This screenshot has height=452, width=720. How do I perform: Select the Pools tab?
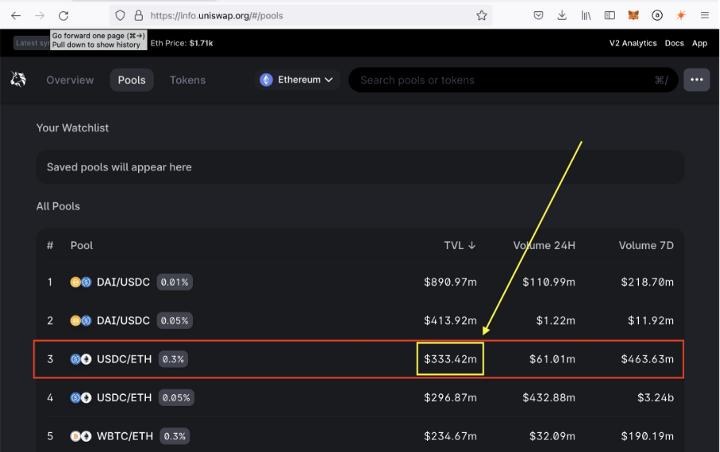coord(132,80)
